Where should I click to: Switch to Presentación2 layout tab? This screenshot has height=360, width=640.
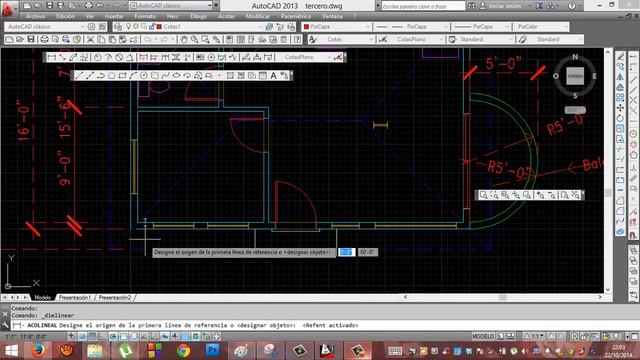click(115, 298)
